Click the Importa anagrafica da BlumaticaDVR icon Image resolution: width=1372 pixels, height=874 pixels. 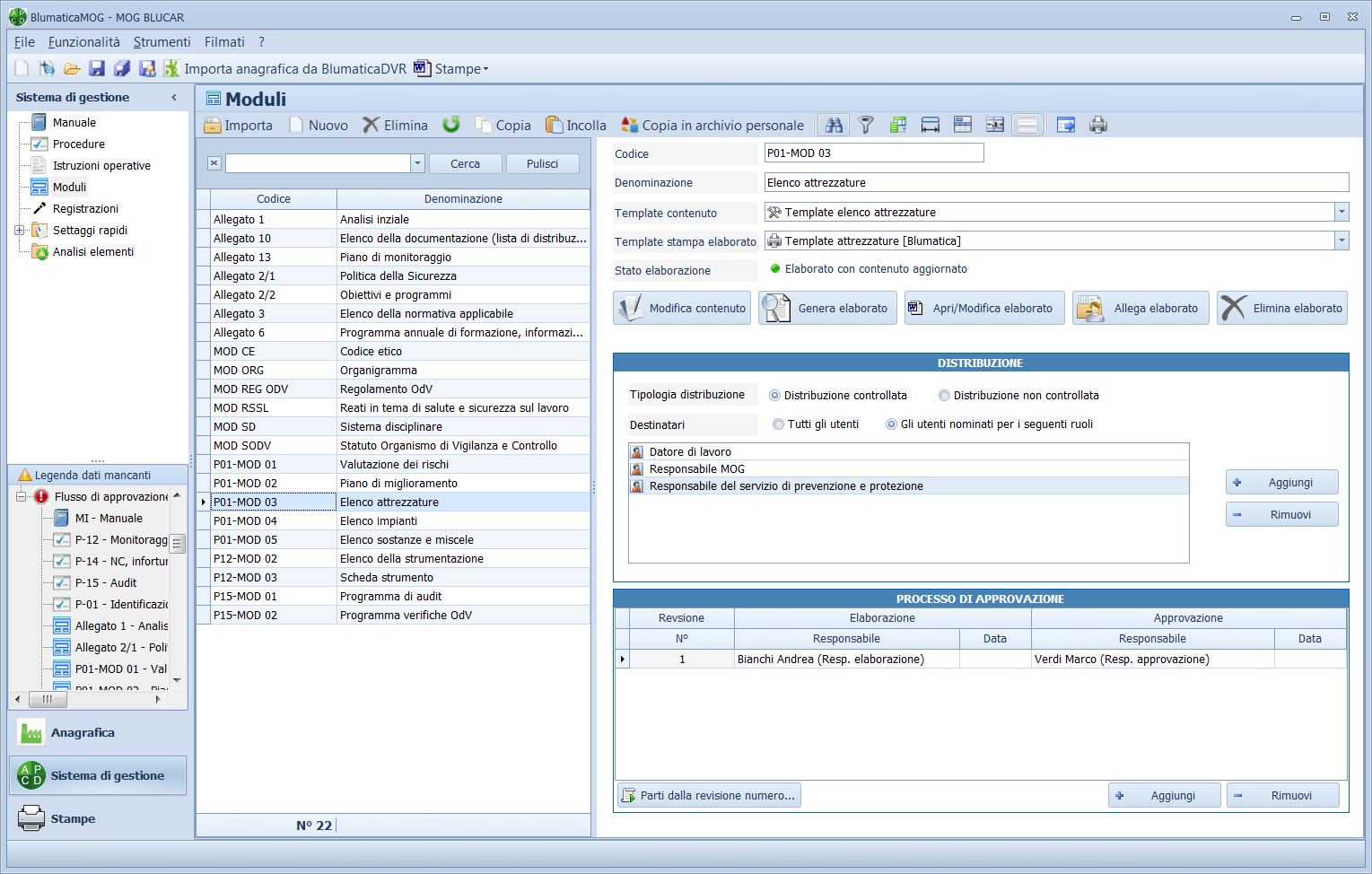pyautogui.click(x=171, y=69)
